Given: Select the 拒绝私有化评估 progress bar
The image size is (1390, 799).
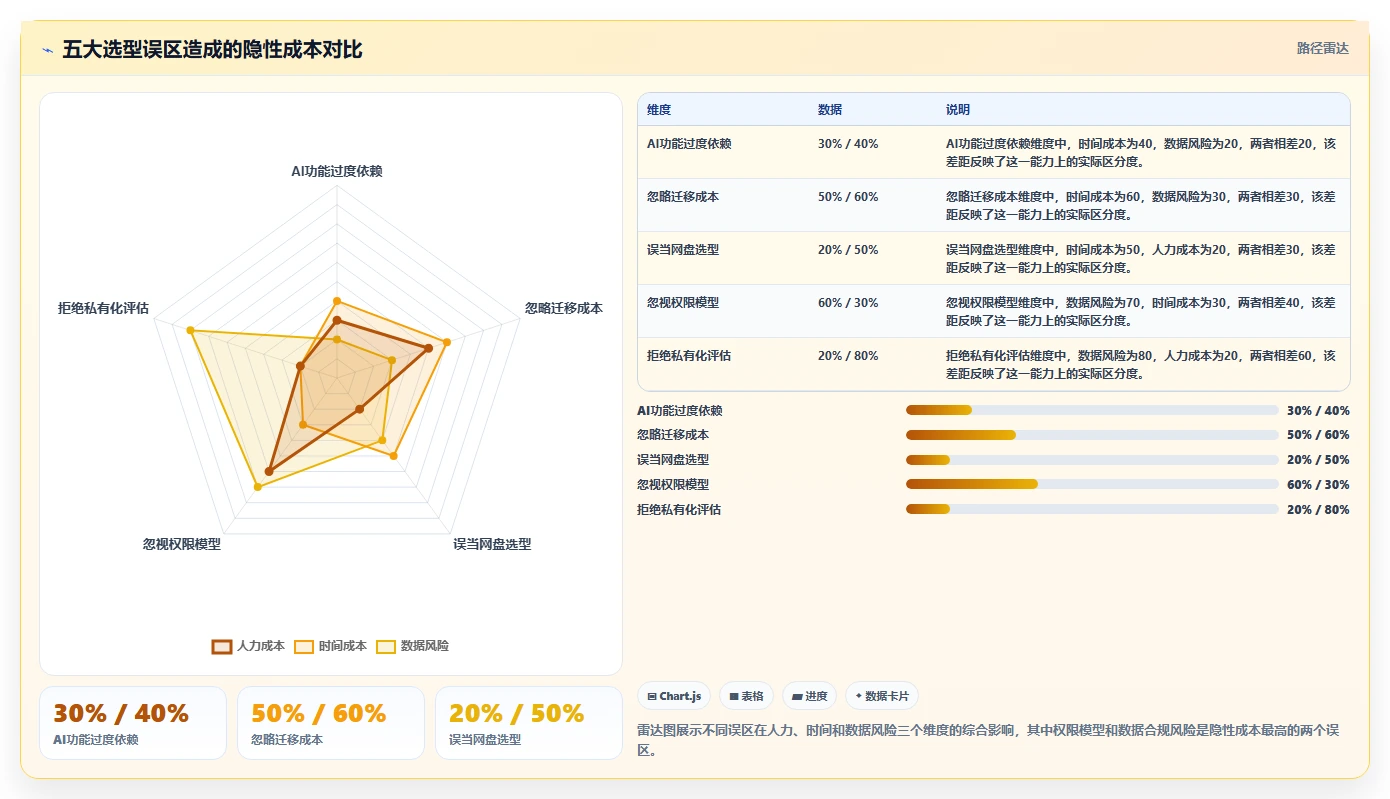Looking at the screenshot, I should click(x=1092, y=509).
